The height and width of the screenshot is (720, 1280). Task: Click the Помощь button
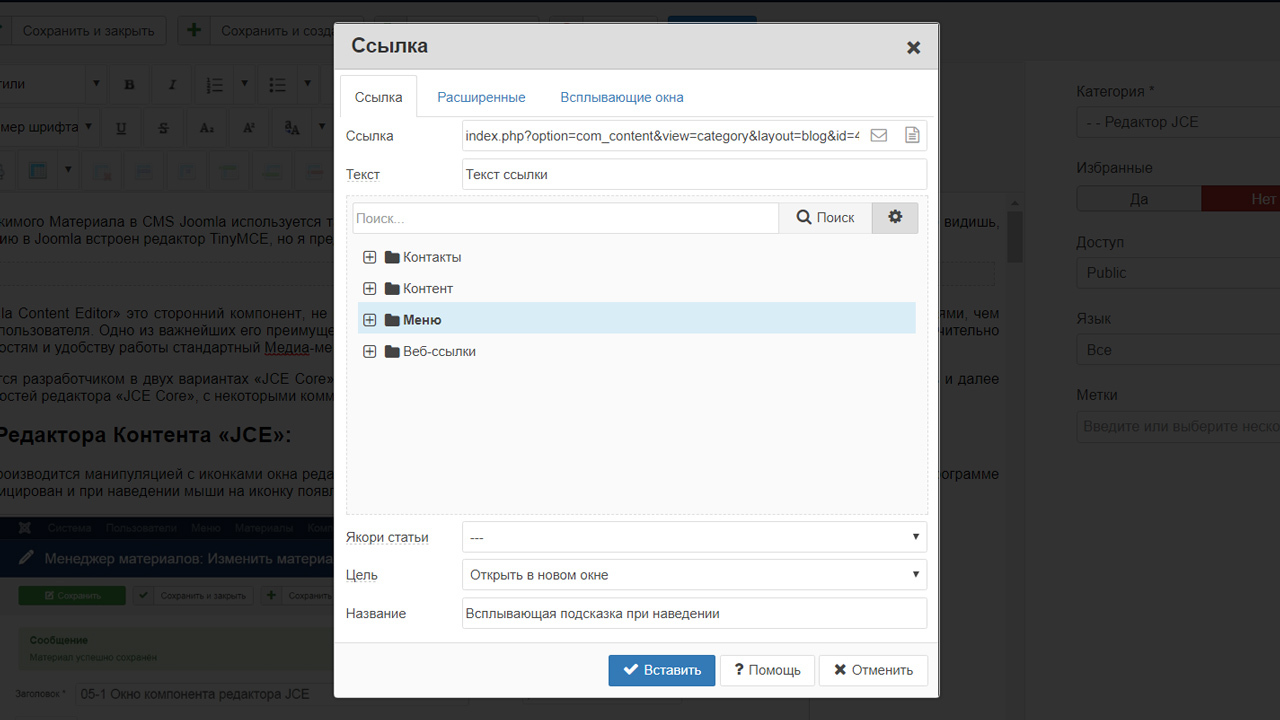point(767,670)
